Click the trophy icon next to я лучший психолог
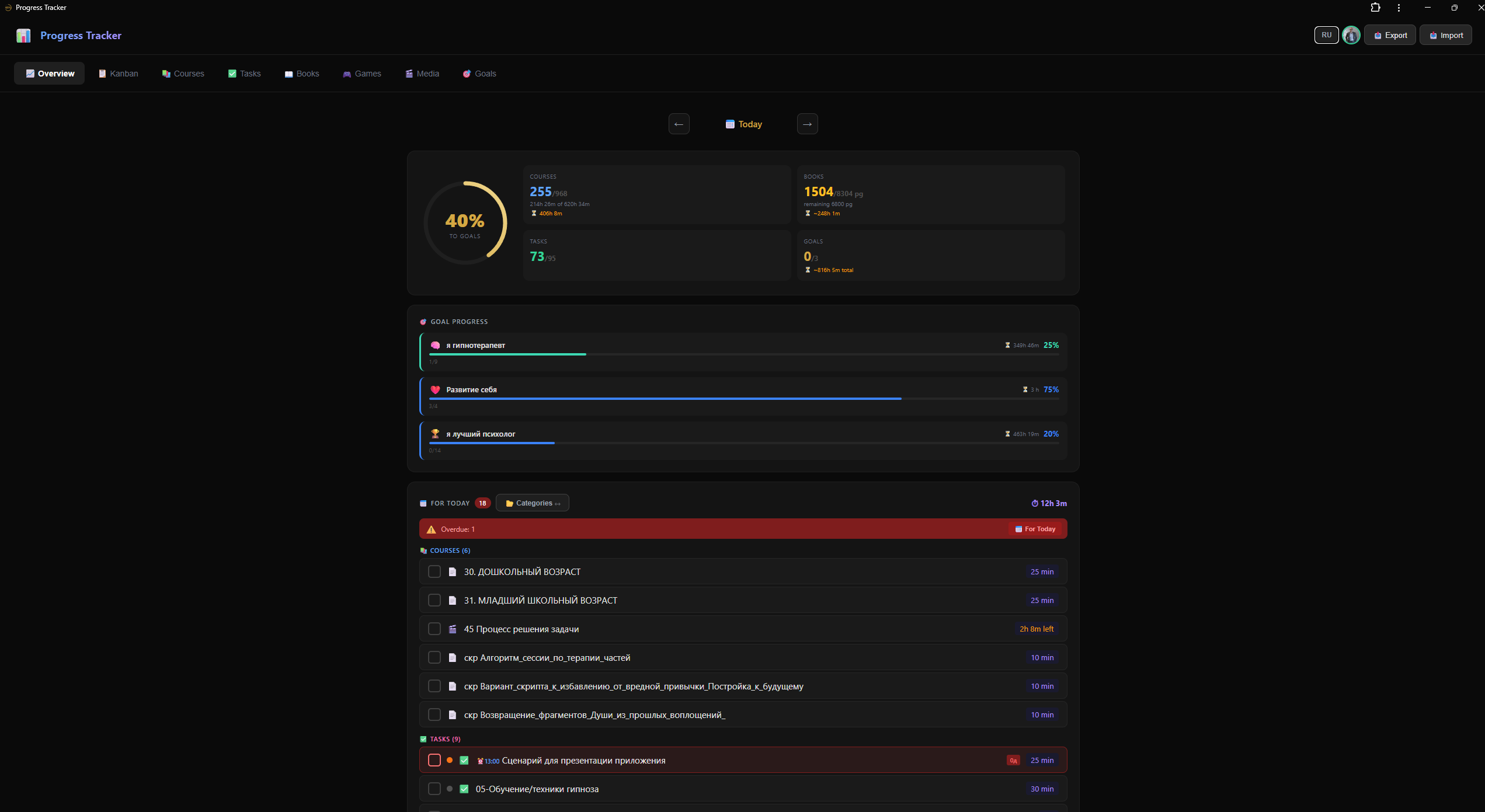 pyautogui.click(x=435, y=434)
